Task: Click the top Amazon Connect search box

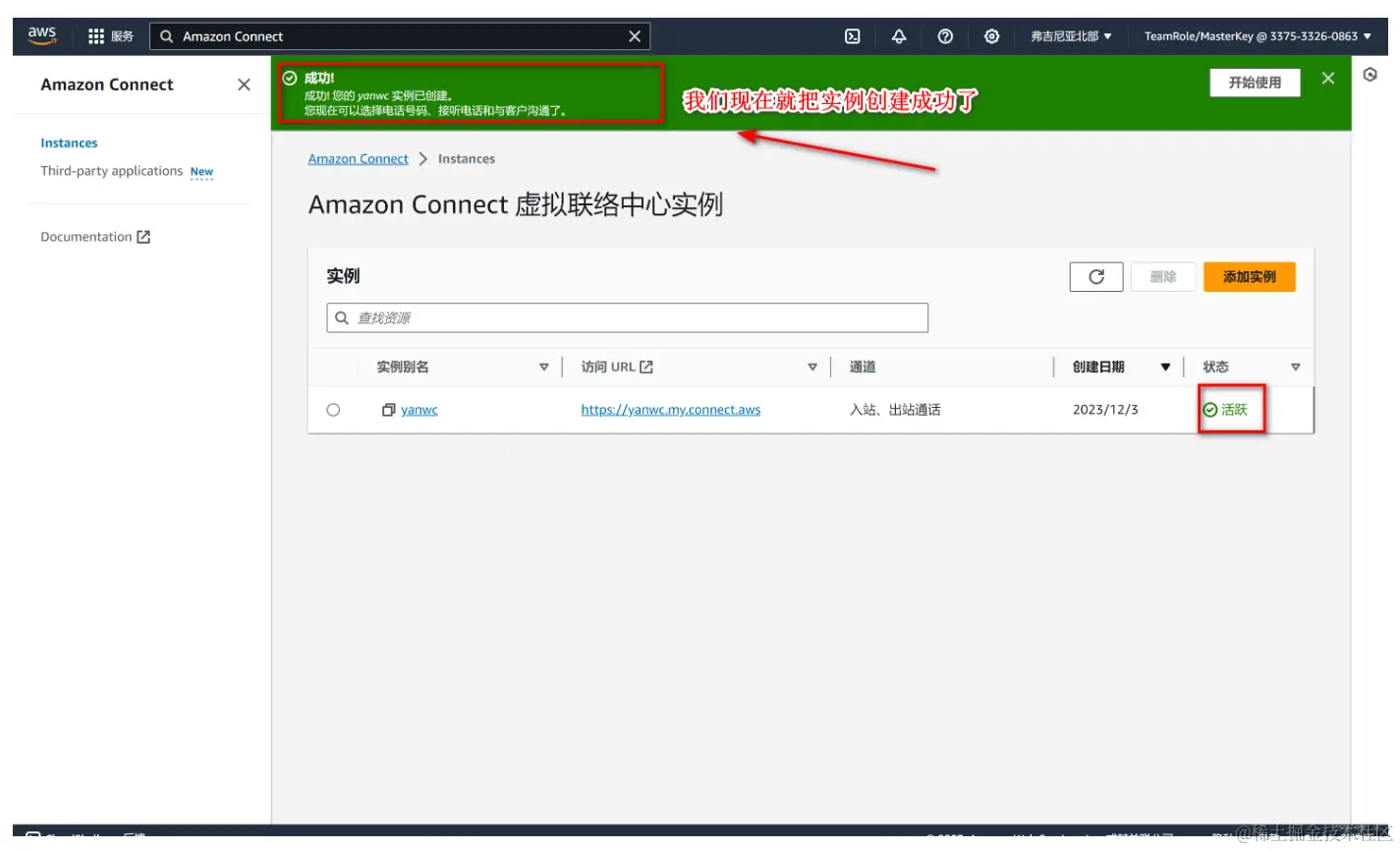Action: coord(400,36)
